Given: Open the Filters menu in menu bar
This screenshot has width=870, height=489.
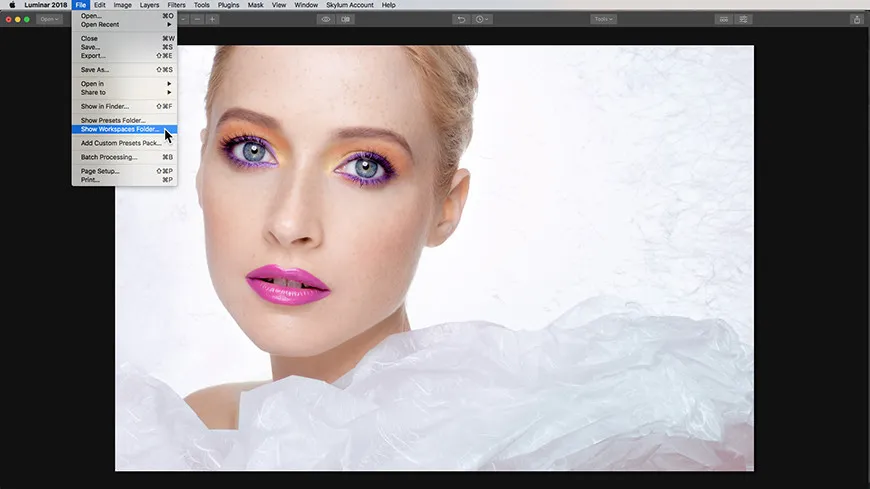Looking at the screenshot, I should pyautogui.click(x=176, y=5).
